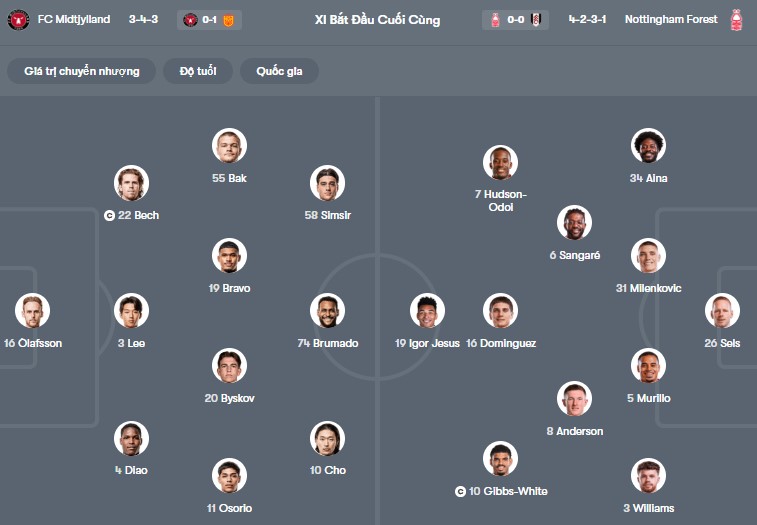Click the FC Midtjylland team crest
Image resolution: width=757 pixels, height=525 pixels.
(18, 20)
